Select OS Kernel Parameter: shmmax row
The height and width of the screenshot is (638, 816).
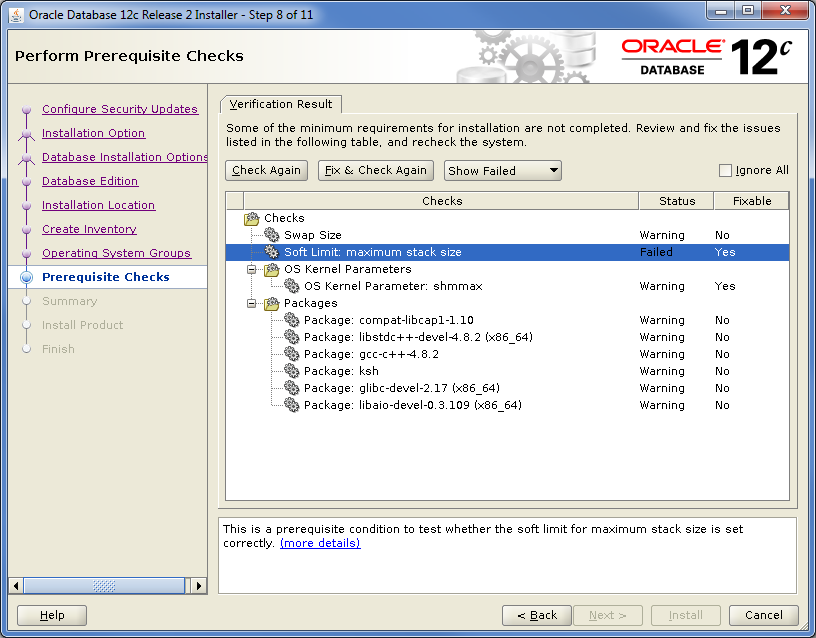point(507,286)
